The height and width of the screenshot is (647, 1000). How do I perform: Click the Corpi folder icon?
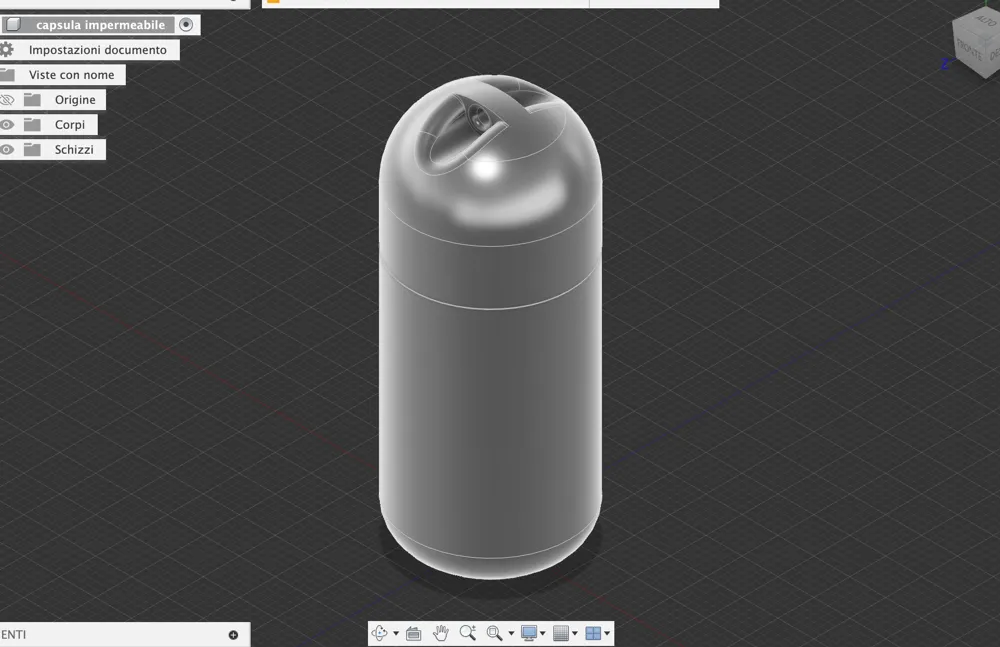33,124
